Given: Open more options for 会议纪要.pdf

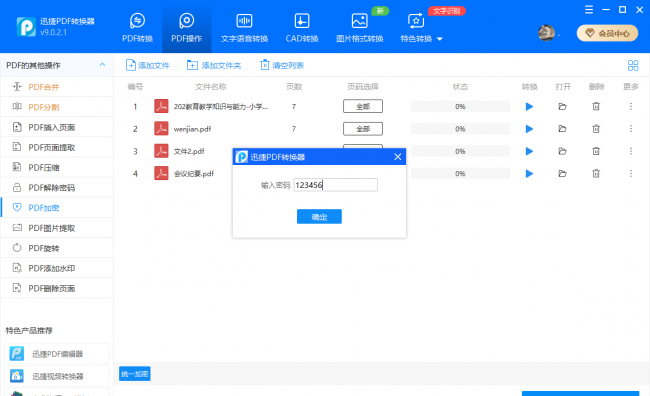Looking at the screenshot, I should (631, 174).
